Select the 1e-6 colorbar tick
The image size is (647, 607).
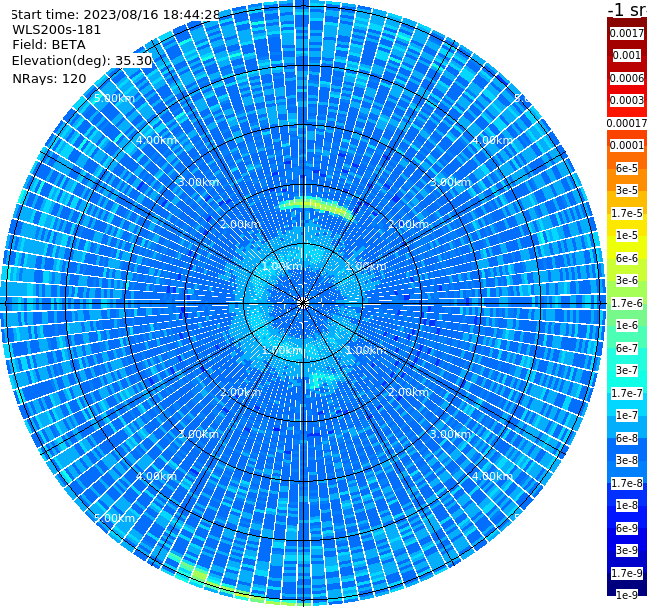[627, 325]
